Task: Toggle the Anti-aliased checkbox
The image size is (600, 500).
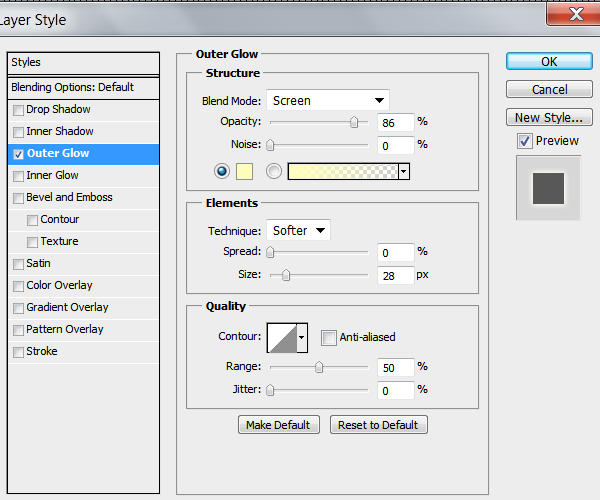Action: click(329, 338)
